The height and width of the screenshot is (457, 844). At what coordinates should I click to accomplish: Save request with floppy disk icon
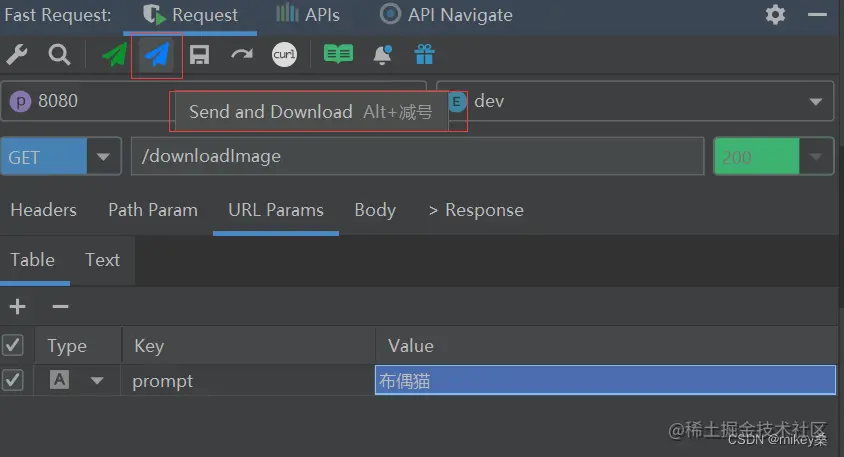pyautogui.click(x=199, y=54)
